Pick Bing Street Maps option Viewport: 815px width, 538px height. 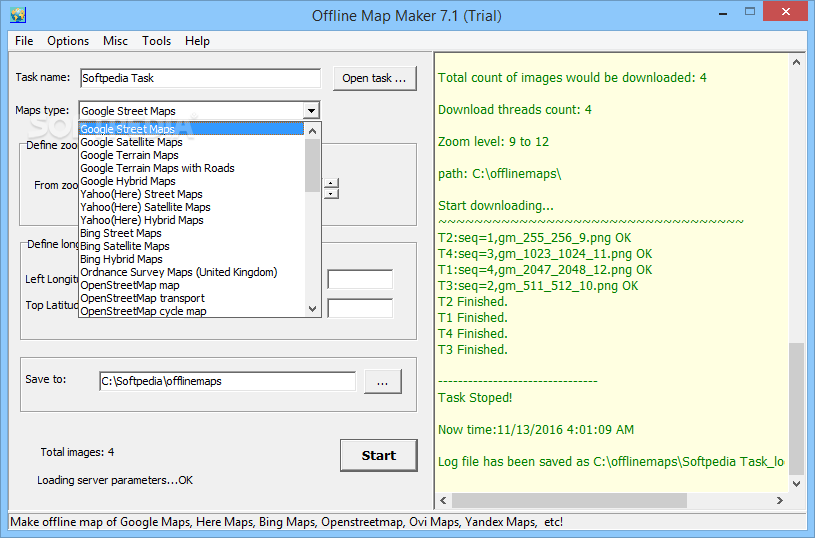pos(191,233)
